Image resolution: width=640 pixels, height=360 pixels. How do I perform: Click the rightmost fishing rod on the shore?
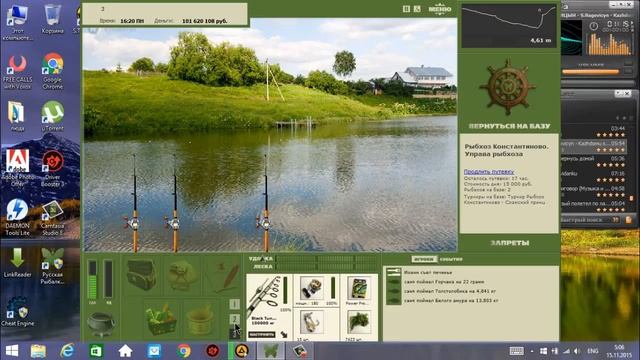pyautogui.click(x=266, y=204)
